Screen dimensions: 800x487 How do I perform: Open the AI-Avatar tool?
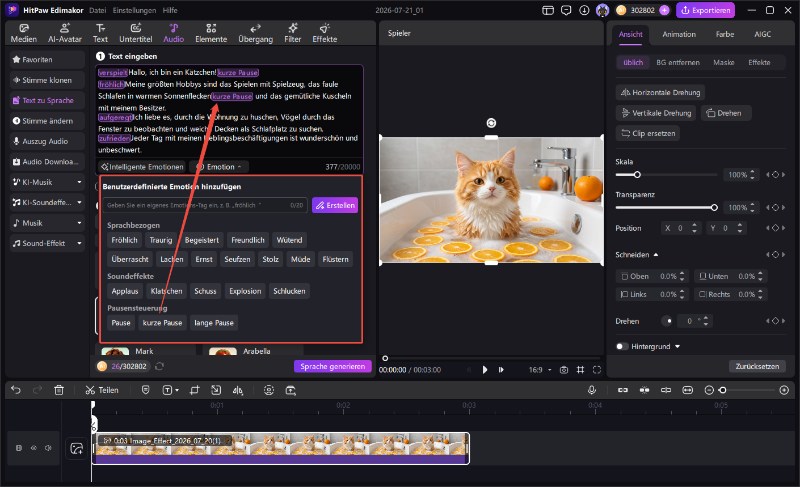point(64,33)
